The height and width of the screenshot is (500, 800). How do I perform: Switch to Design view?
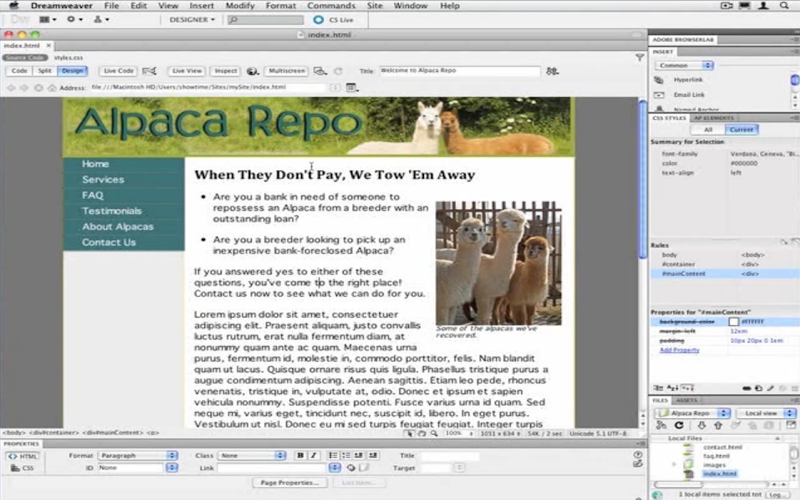[x=72, y=71]
